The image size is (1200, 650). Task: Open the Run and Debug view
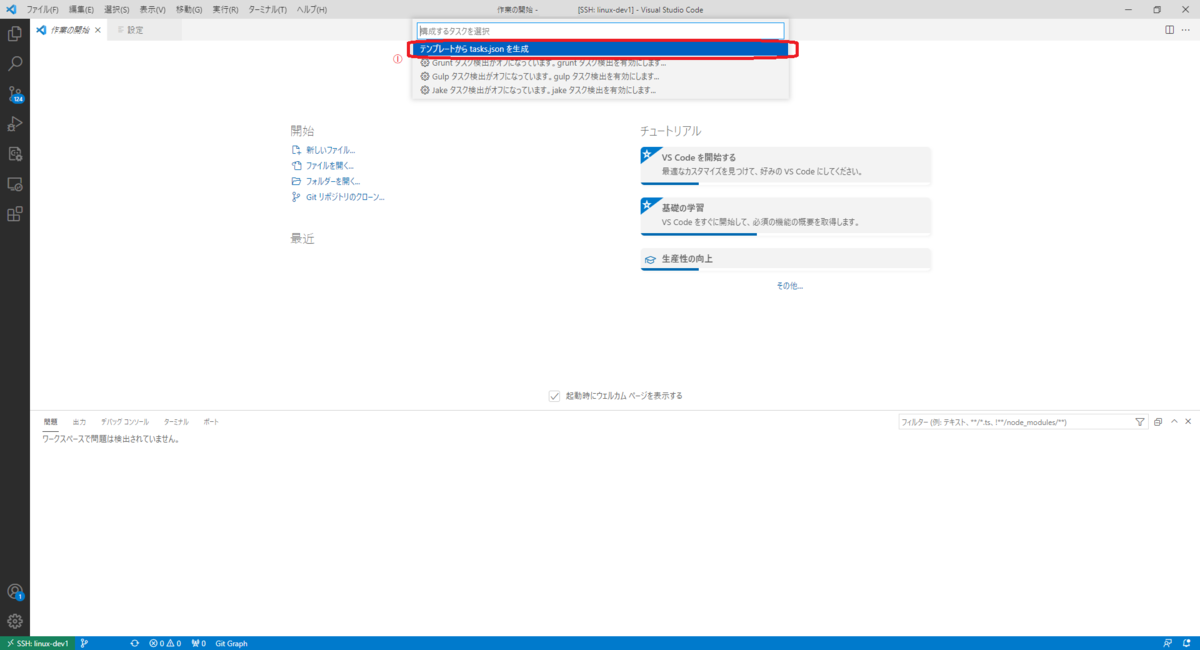click(15, 124)
